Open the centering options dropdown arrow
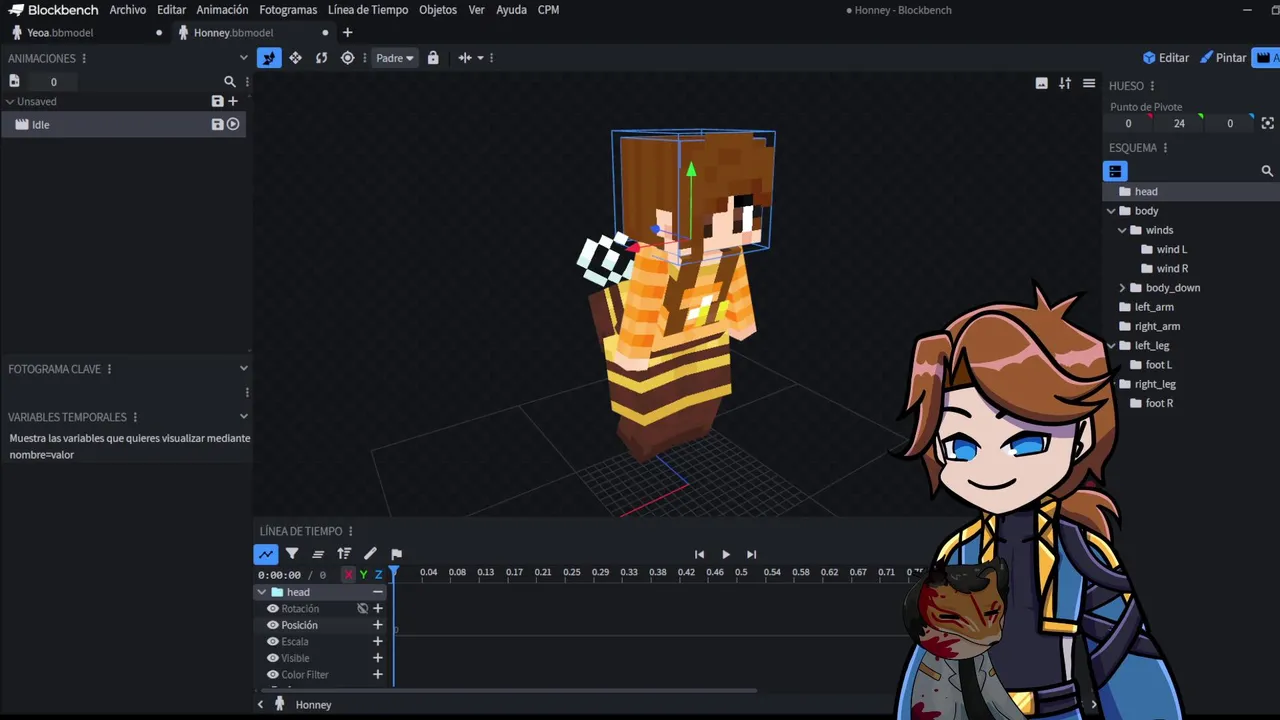 pyautogui.click(x=480, y=58)
